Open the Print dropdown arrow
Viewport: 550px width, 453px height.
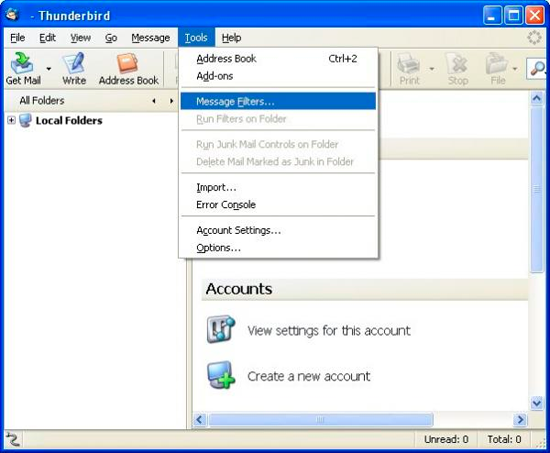[432, 69]
